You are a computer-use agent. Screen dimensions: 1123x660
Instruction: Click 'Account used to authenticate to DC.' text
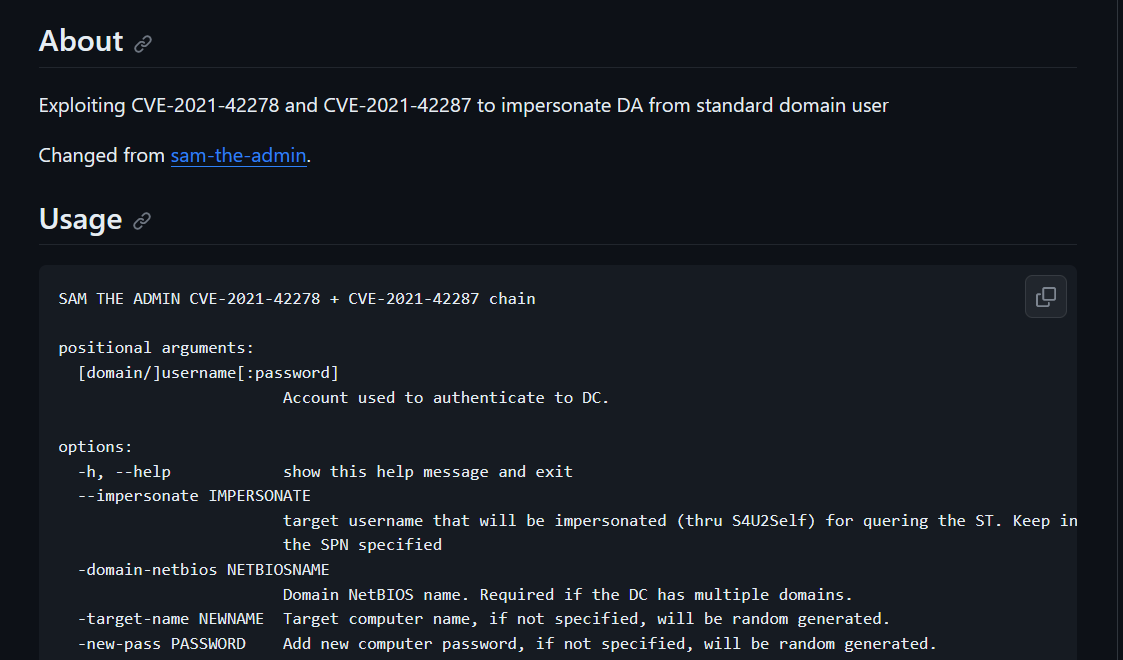445,398
